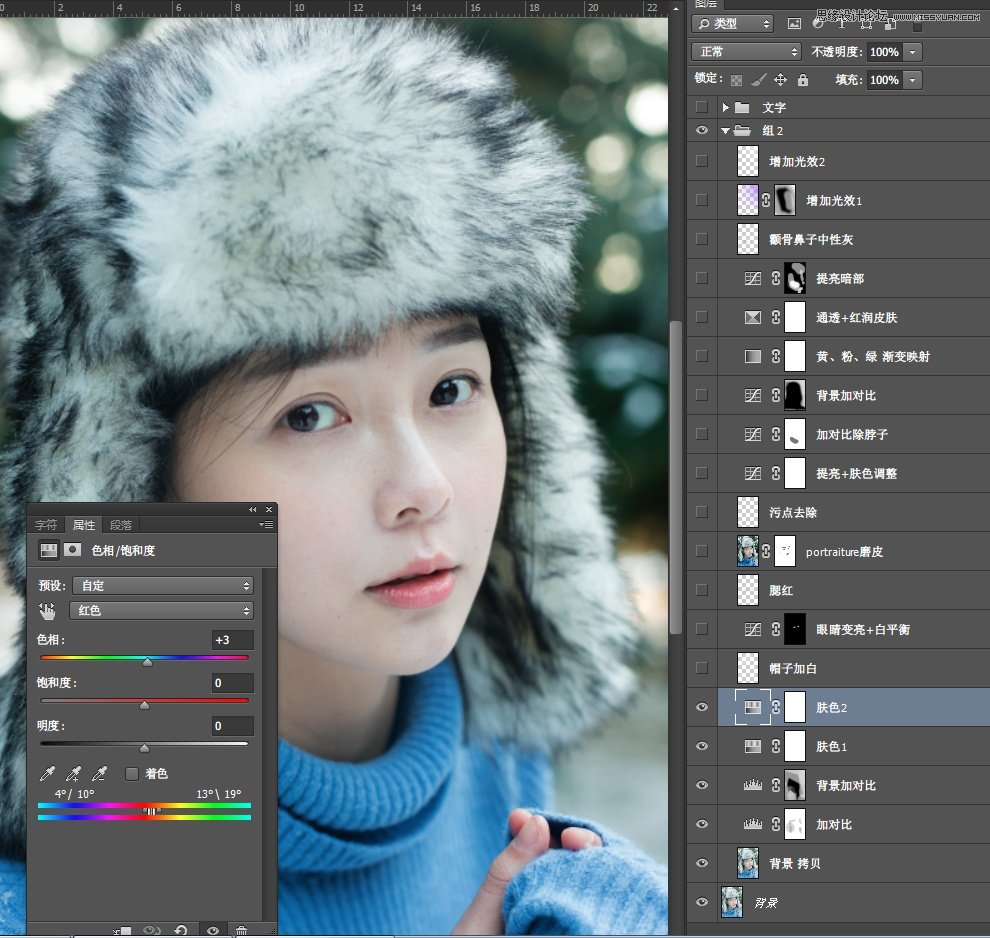
Task: Delete adjustment layer via trash icon
Action: (241, 930)
